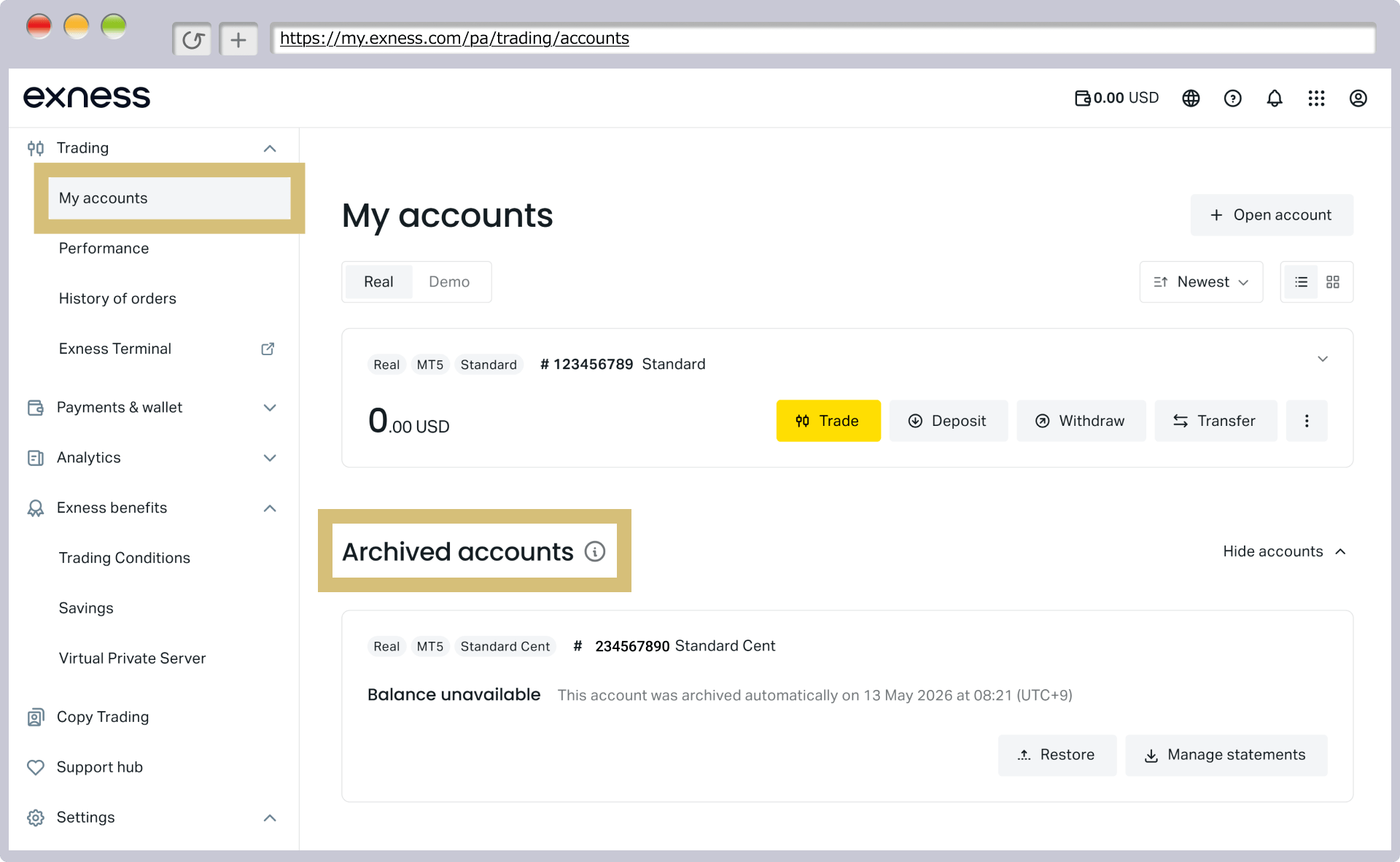The image size is (1400, 862).
Task: Click the Settings gear icon
Action: [36, 818]
